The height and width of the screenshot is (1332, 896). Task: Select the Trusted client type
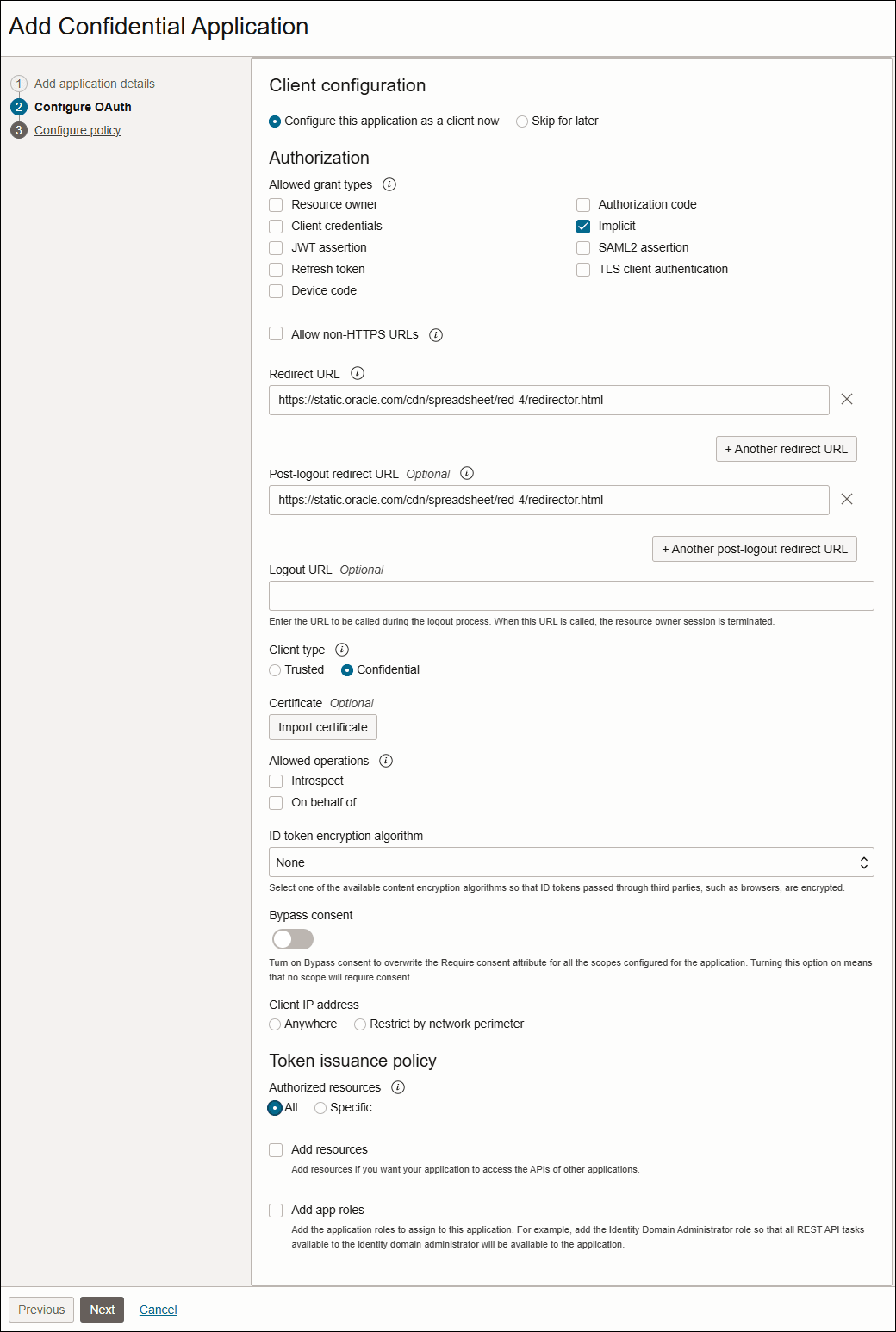[x=275, y=670]
